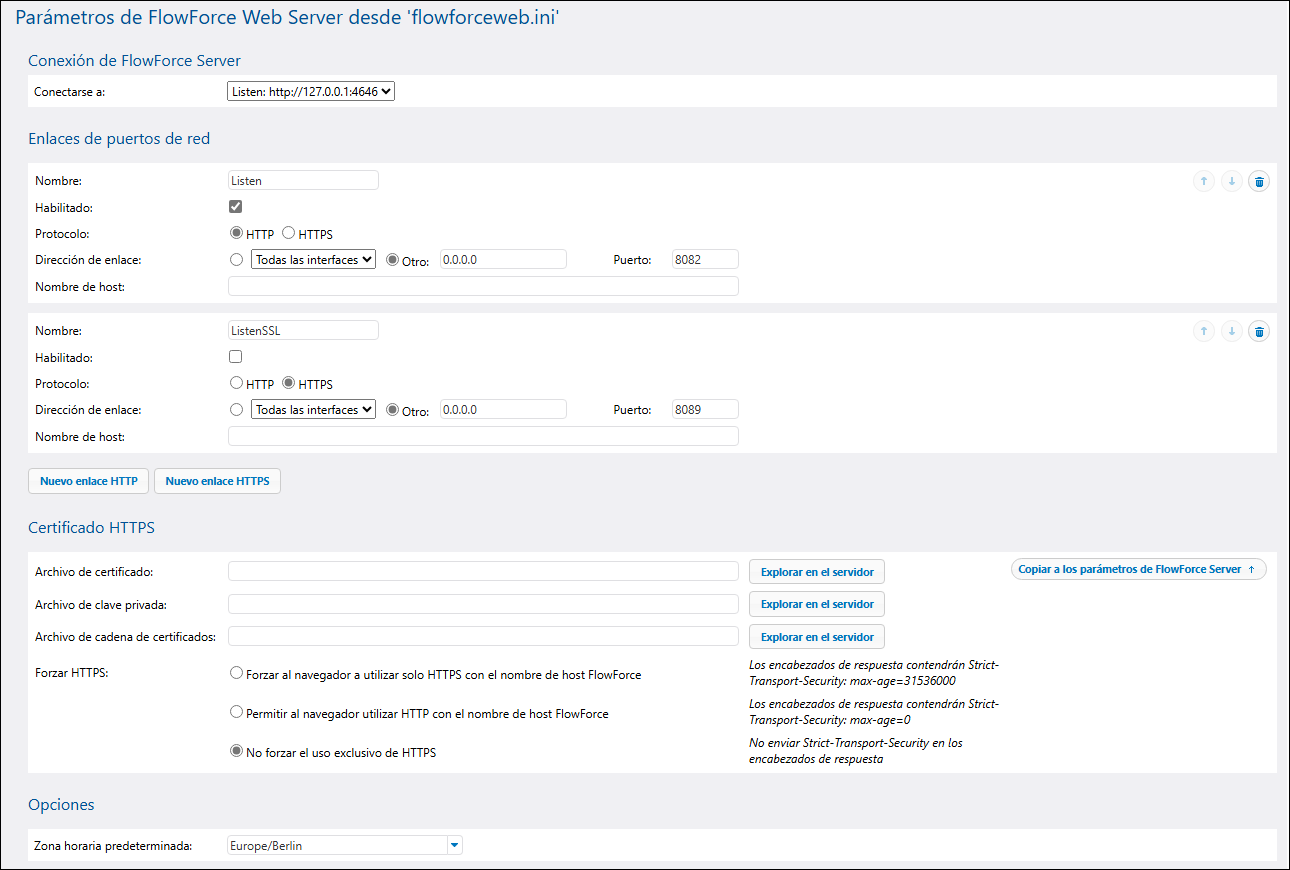Viewport: 1290px width, 870px height.
Task: Move the Listen binding down
Action: pos(1232,181)
